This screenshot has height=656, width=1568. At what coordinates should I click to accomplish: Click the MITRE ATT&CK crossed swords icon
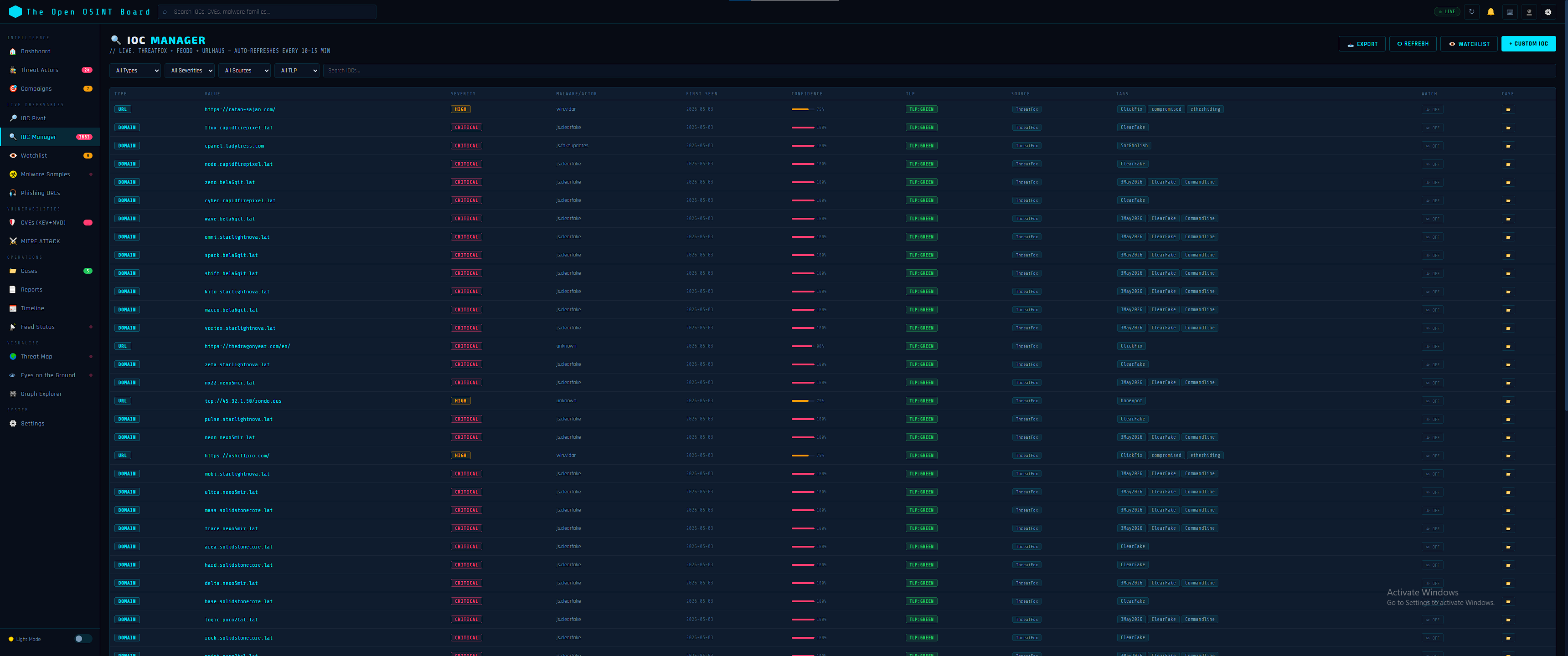click(13, 241)
